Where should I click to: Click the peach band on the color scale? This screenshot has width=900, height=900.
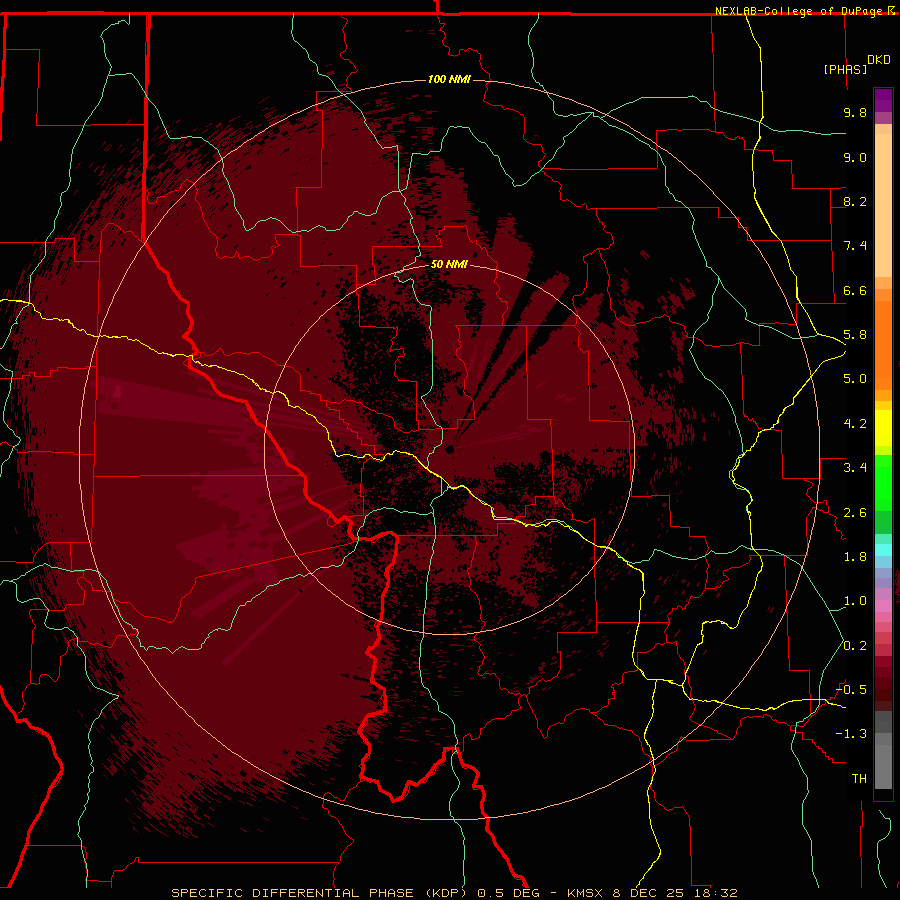click(883, 201)
